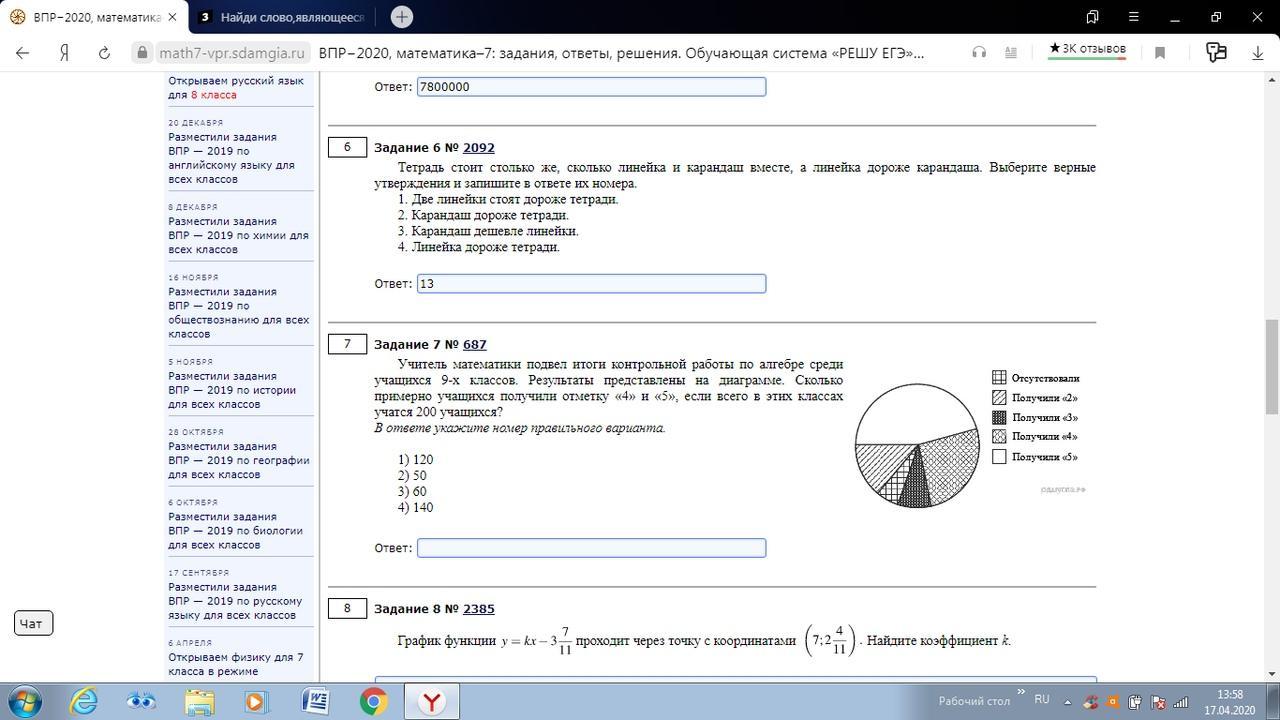Open the bookmarks collections icon in the title bar
This screenshot has width=1280, height=720.
[x=1092, y=17]
